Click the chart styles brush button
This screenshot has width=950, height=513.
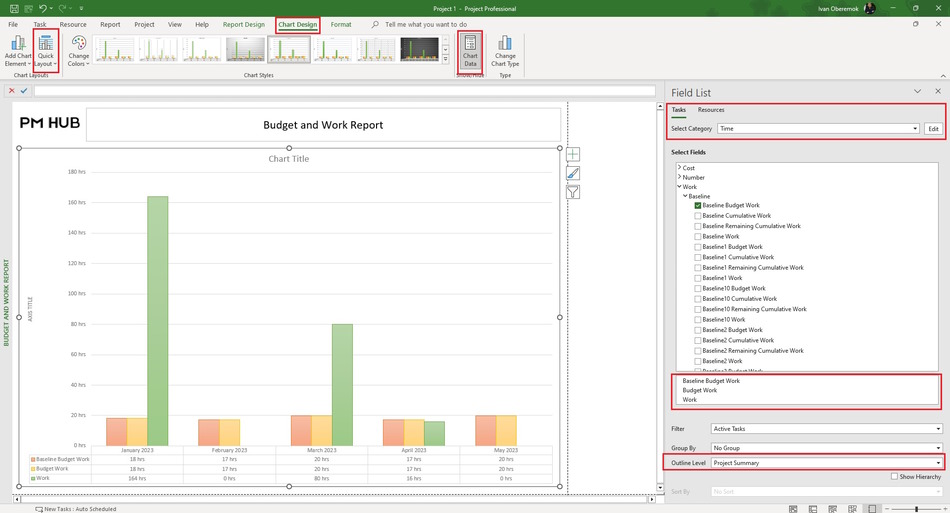573,173
